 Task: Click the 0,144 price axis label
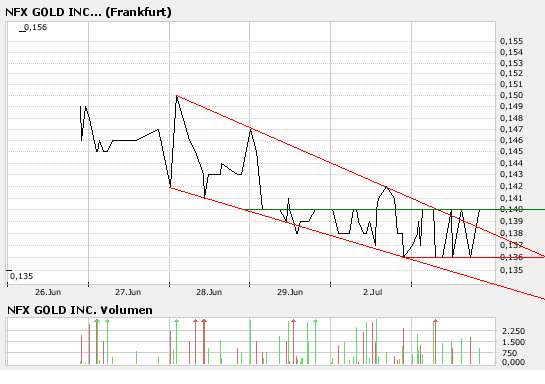[x=511, y=163]
